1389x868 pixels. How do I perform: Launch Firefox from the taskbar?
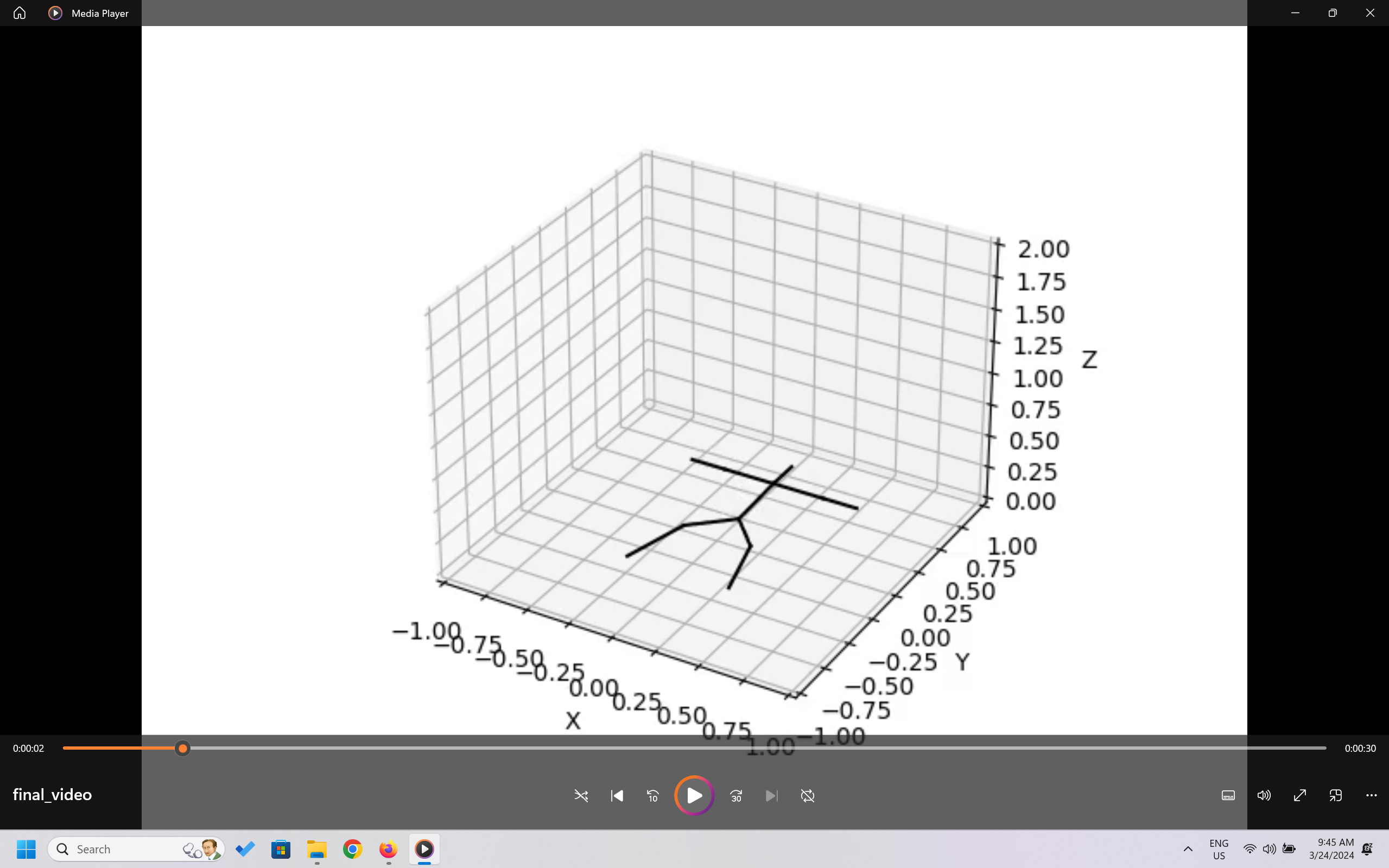[x=388, y=849]
